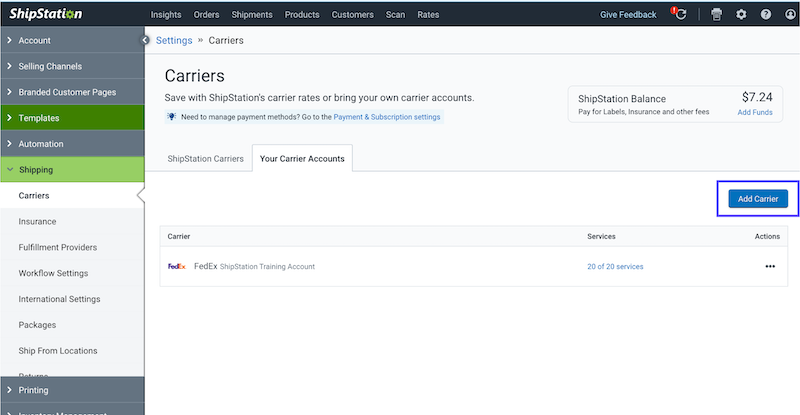Open the help question mark icon
Viewport: 800px width, 415px height.
click(x=766, y=15)
